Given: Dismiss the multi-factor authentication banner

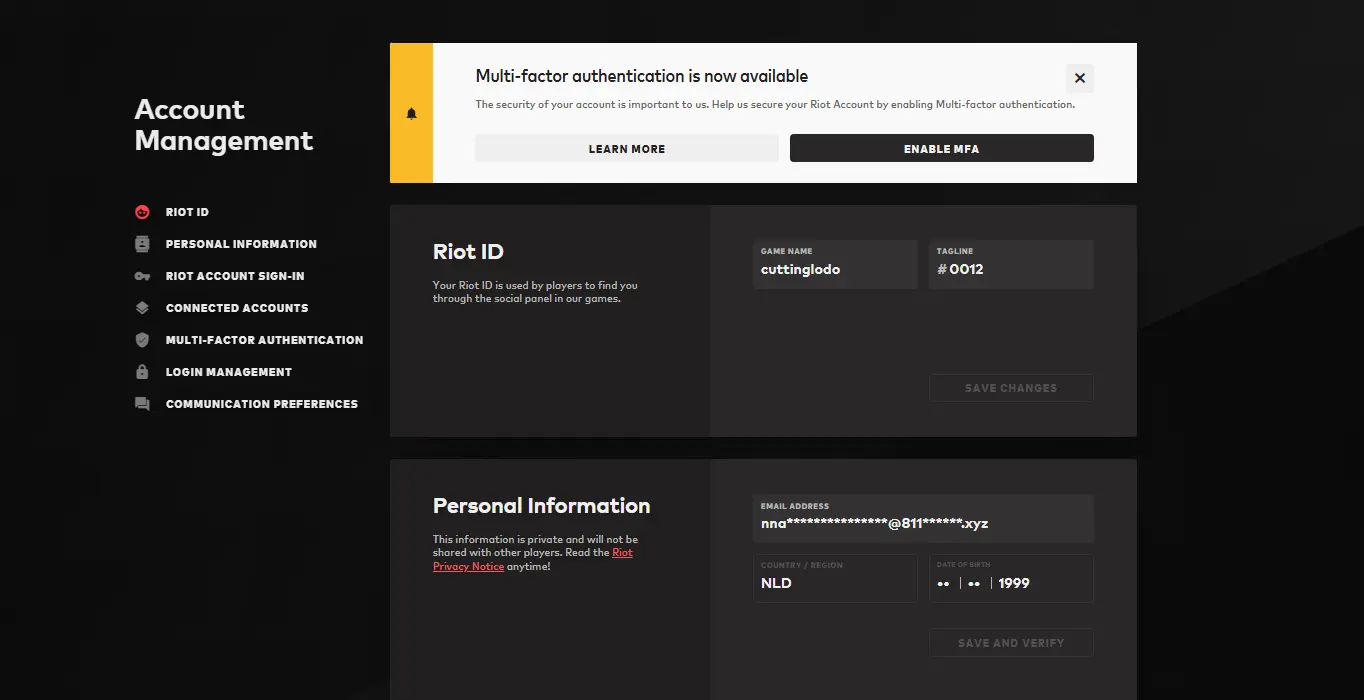Looking at the screenshot, I should pyautogui.click(x=1079, y=78).
